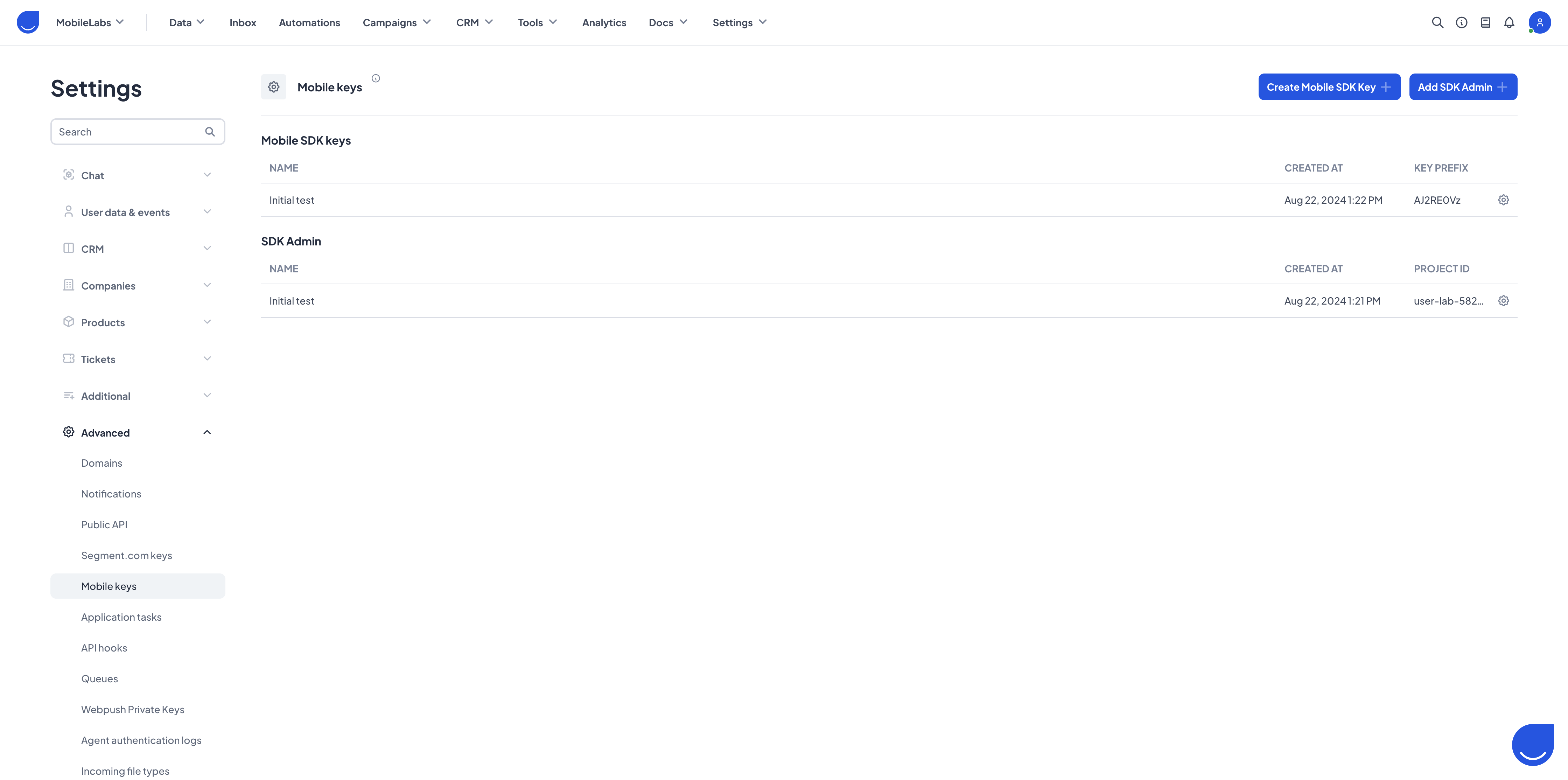Click the app logo in top left
Image resolution: width=1568 pixels, height=780 pixels.
(x=28, y=22)
